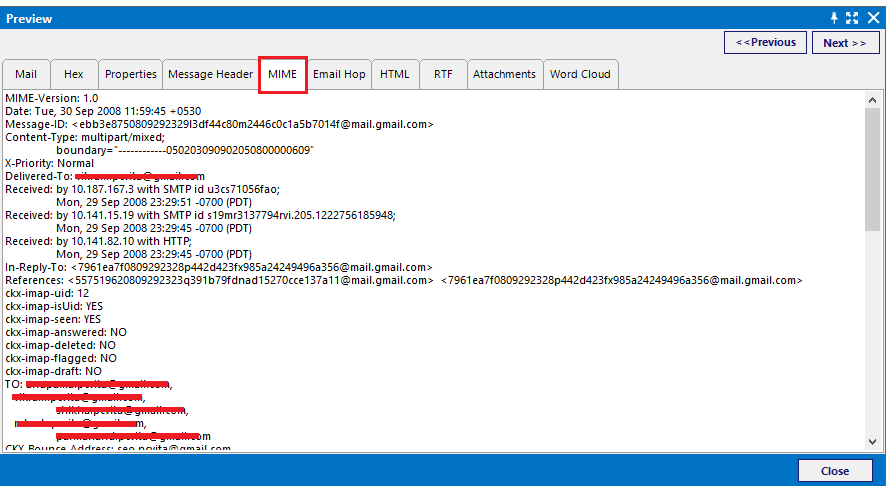
Task: Open the RTF tab
Action: pyautogui.click(x=443, y=74)
